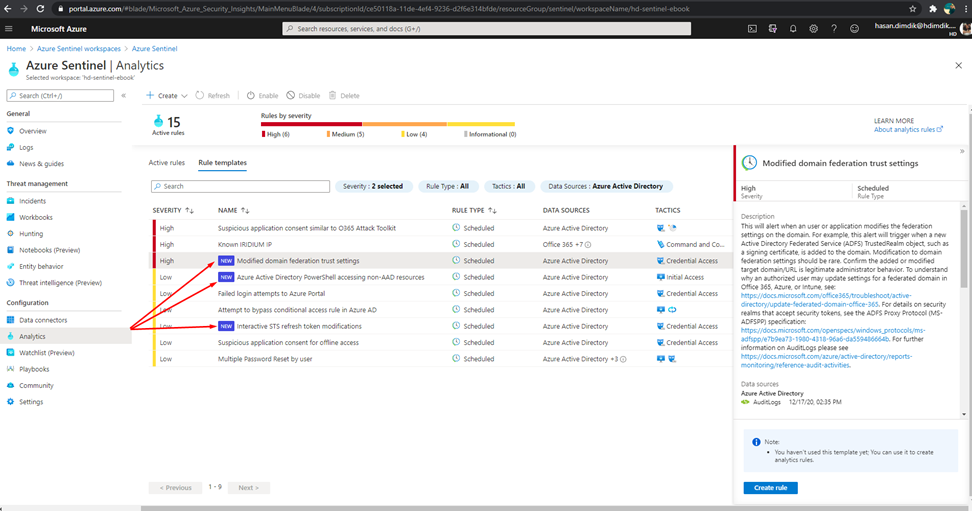972x511 pixels.
Task: Open Settings in the sidebar
Action: pos(31,402)
